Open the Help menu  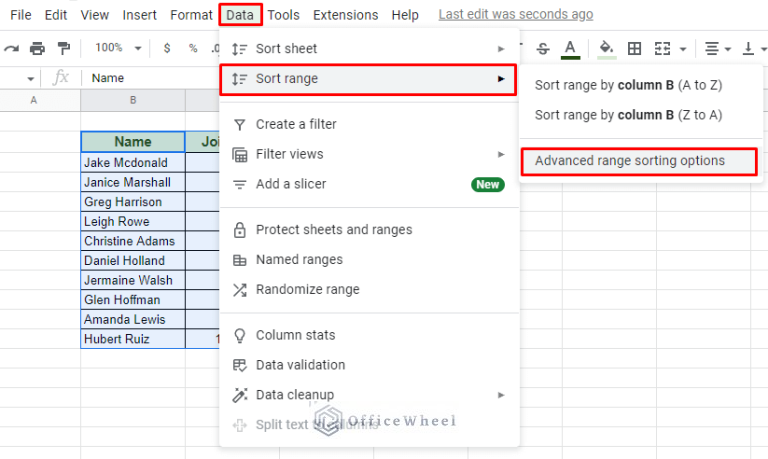coord(405,15)
